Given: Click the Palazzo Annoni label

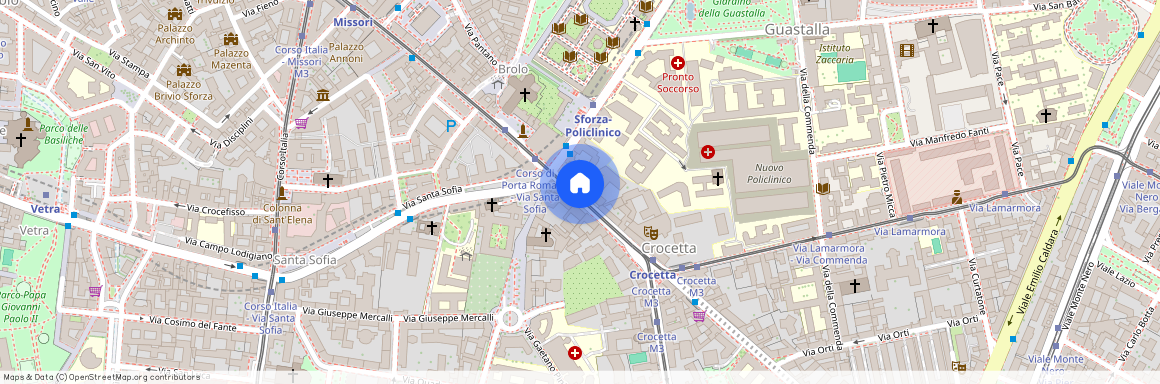Looking at the screenshot, I should click(346, 52).
